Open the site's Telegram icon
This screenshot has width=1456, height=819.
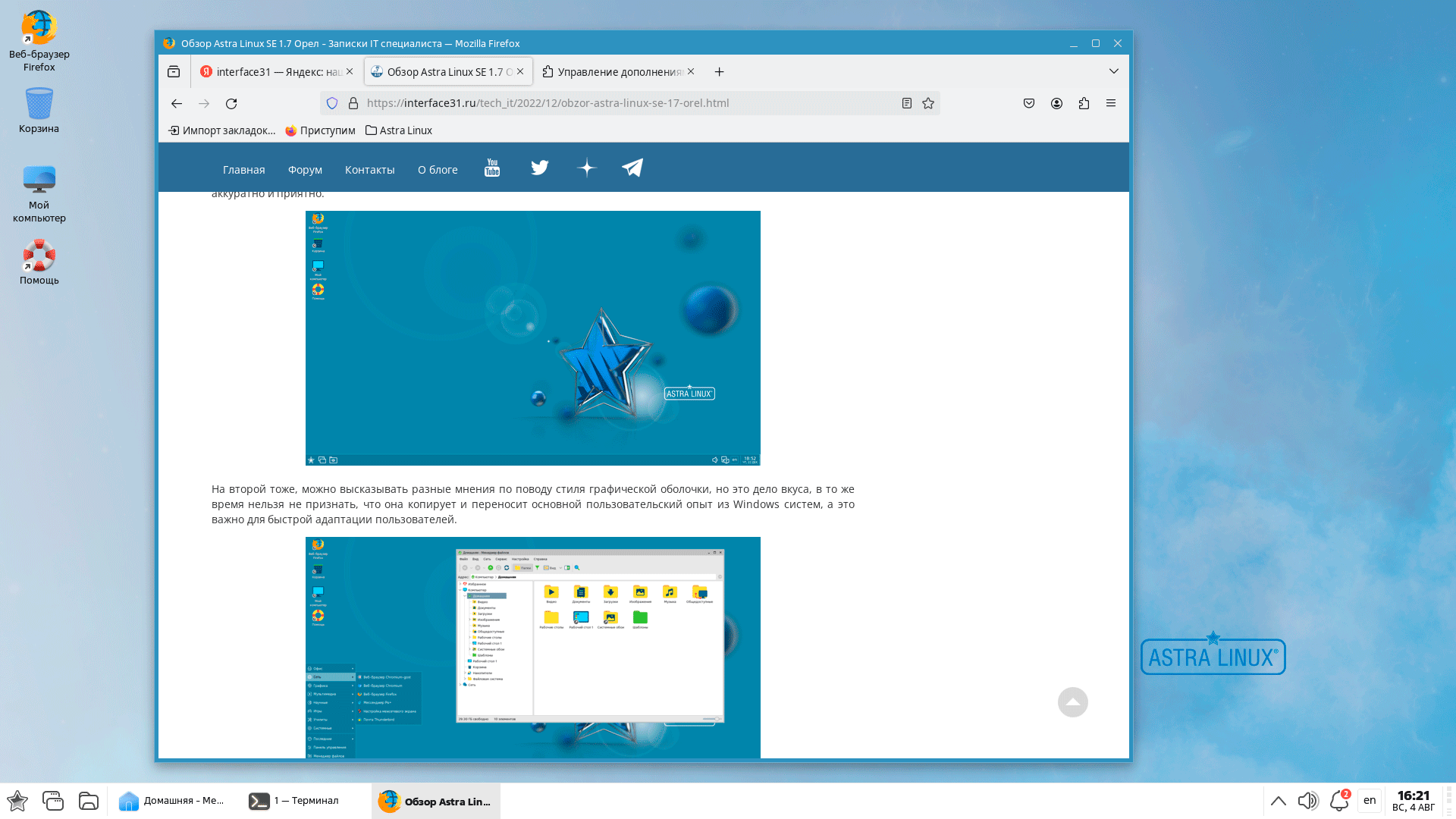[632, 168]
